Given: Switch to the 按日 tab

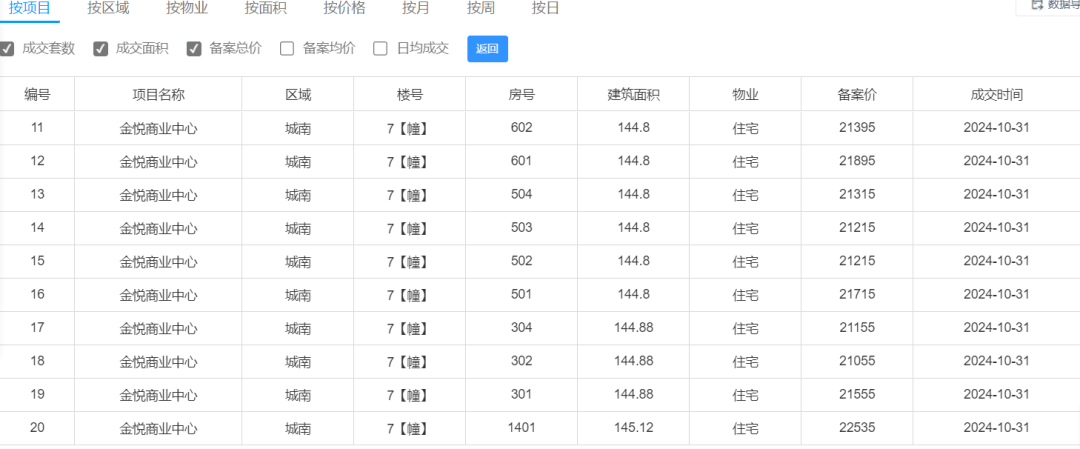Looking at the screenshot, I should pos(546,8).
